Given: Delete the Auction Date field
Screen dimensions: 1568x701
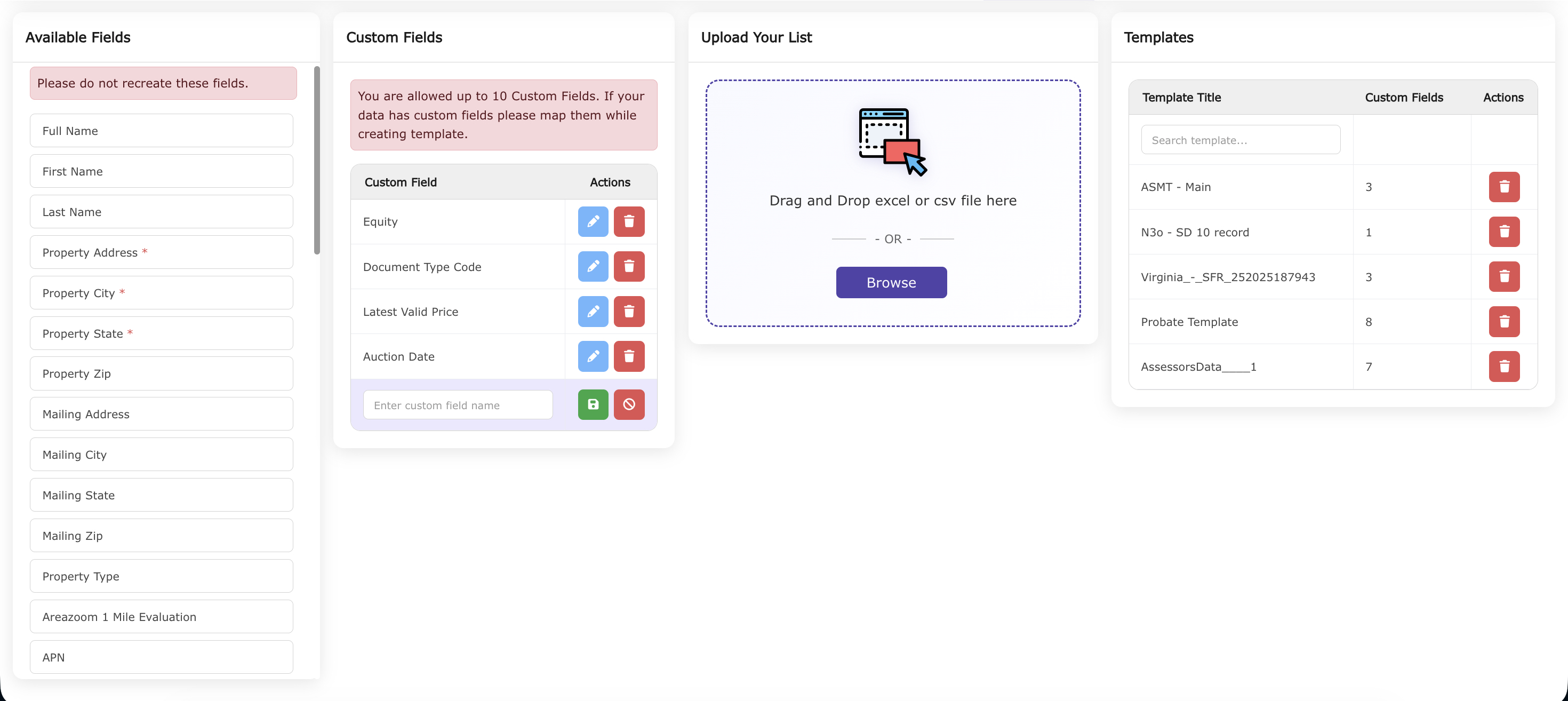Looking at the screenshot, I should coord(629,356).
